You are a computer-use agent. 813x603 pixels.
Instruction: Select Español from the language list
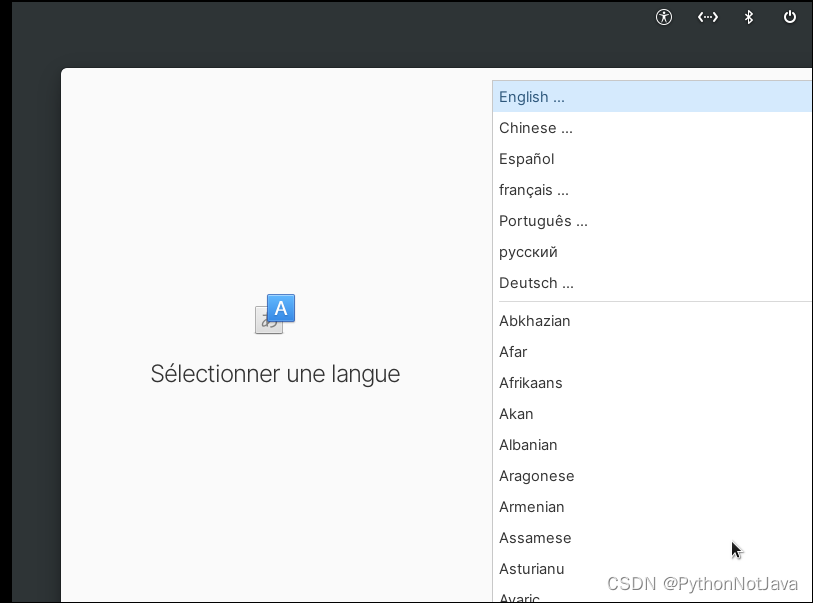[652, 159]
